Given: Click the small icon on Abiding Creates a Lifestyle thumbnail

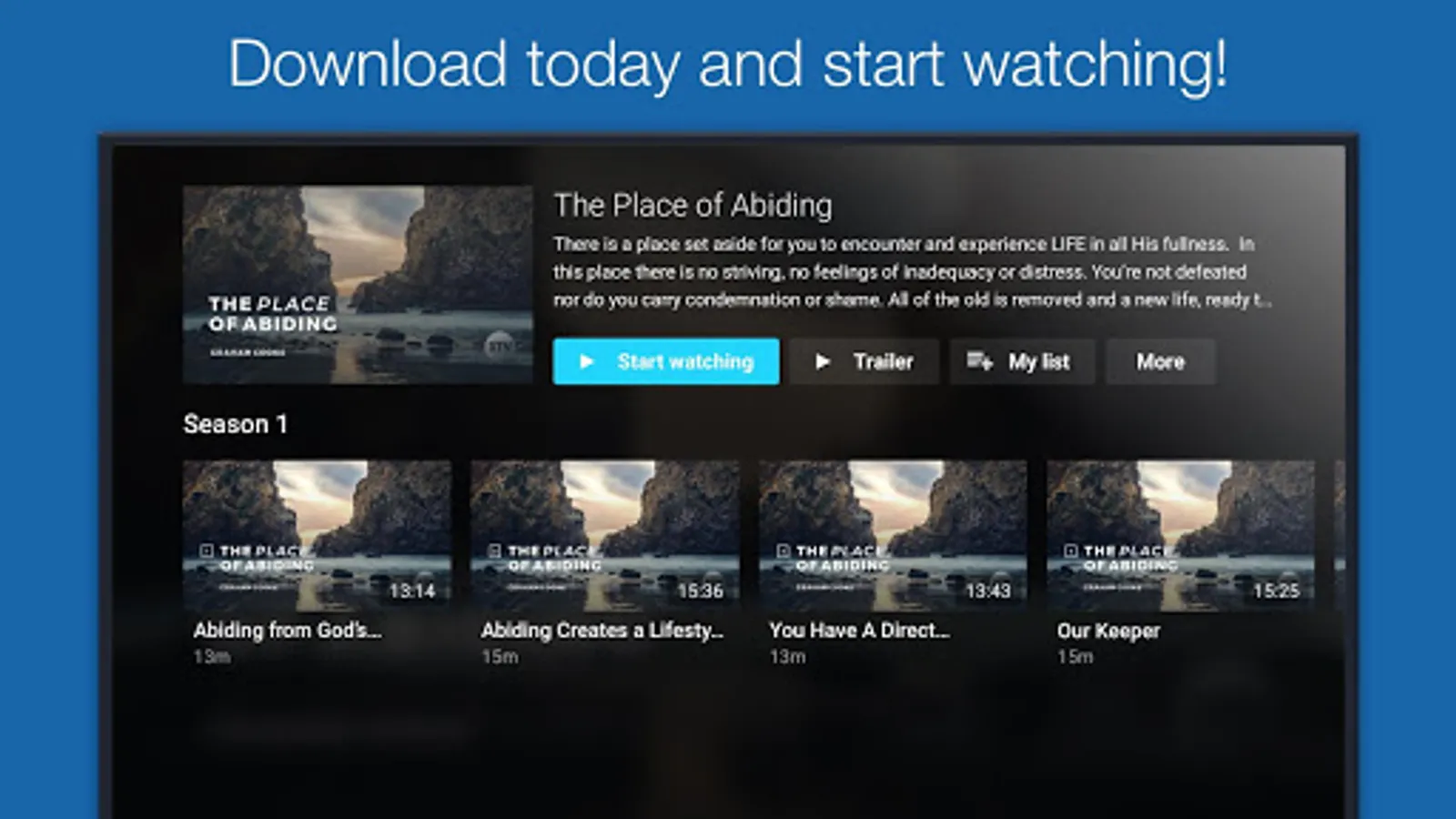Looking at the screenshot, I should [x=495, y=551].
